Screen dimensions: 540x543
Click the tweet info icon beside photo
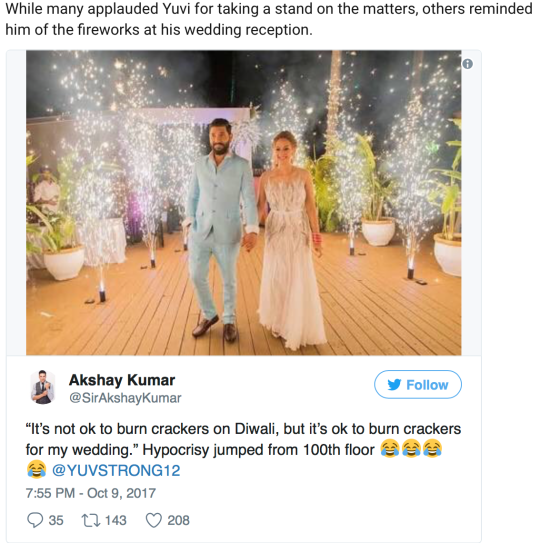(x=467, y=64)
